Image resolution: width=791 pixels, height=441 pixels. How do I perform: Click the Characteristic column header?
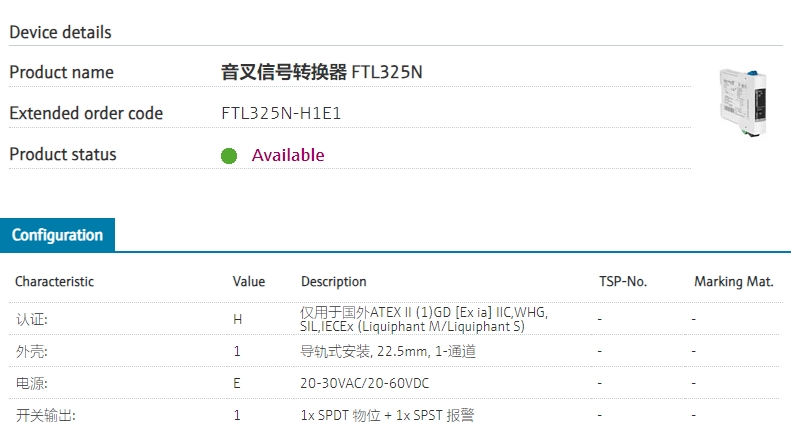click(x=54, y=282)
